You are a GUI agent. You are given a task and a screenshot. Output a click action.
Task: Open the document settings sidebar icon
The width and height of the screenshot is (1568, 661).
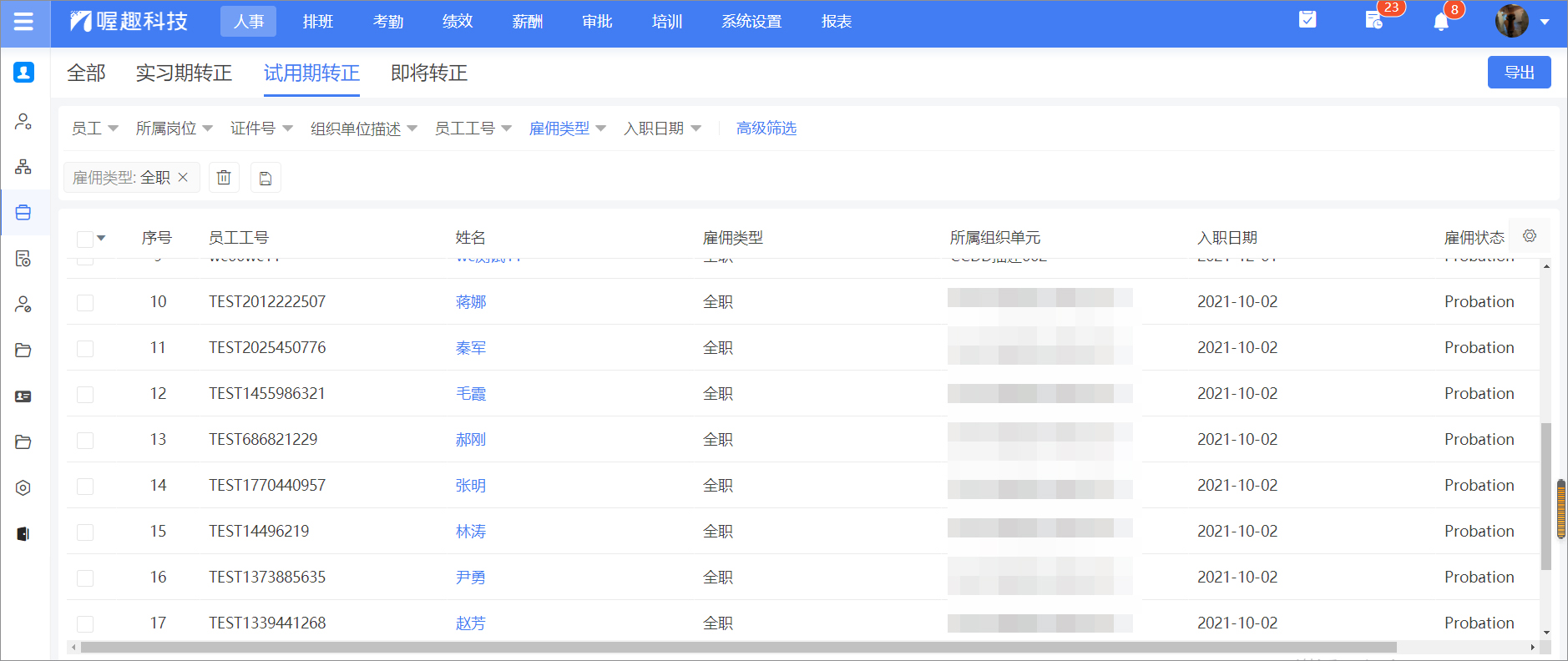click(23, 259)
